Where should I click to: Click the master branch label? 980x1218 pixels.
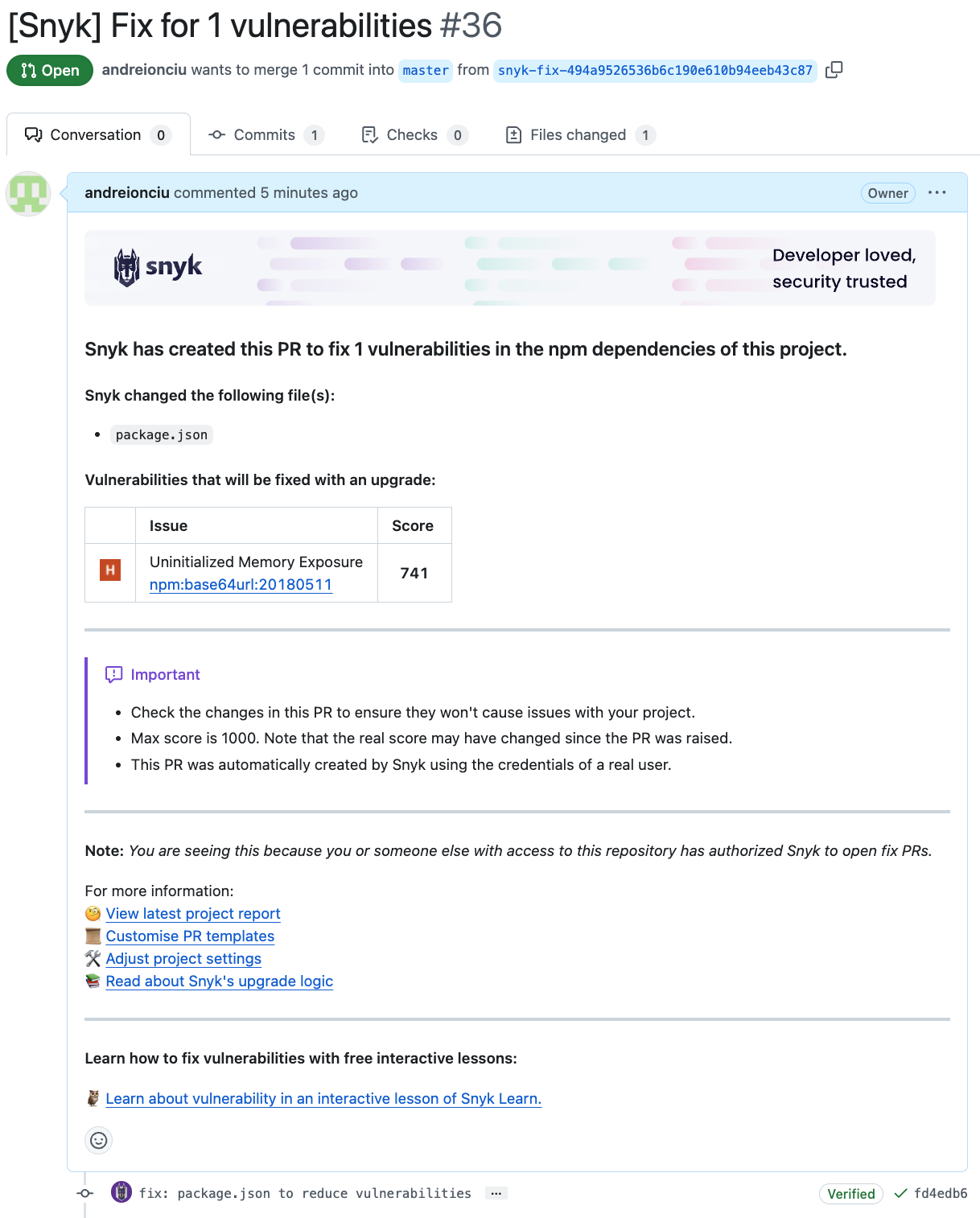click(x=425, y=71)
